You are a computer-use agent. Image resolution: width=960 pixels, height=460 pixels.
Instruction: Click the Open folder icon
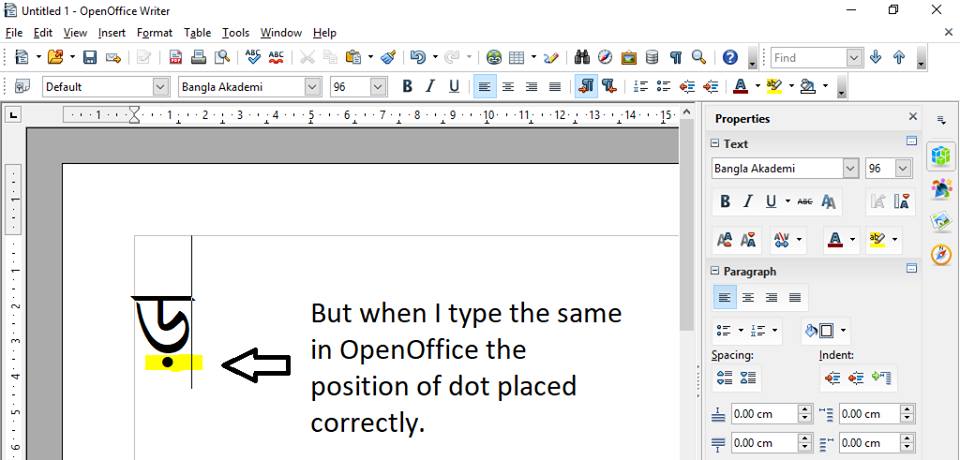[56, 58]
